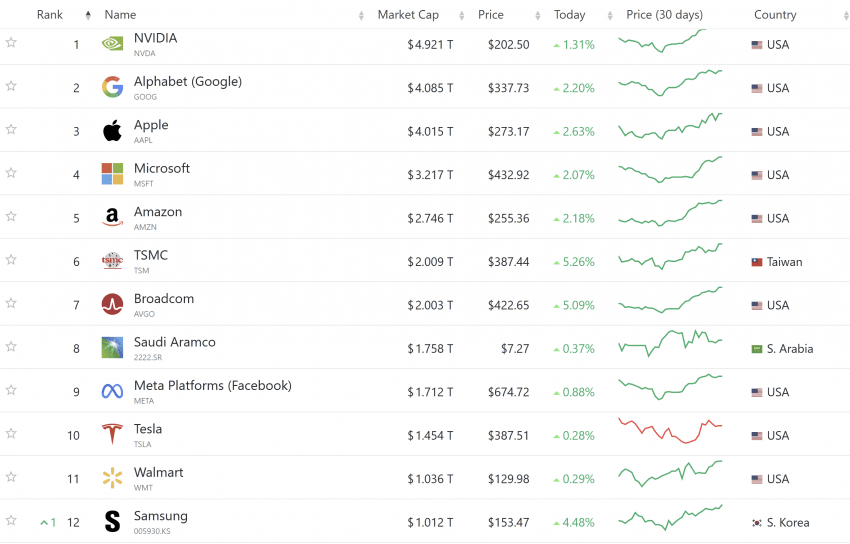850x544 pixels.
Task: Open the NVIDIA company link
Action: [x=156, y=38]
